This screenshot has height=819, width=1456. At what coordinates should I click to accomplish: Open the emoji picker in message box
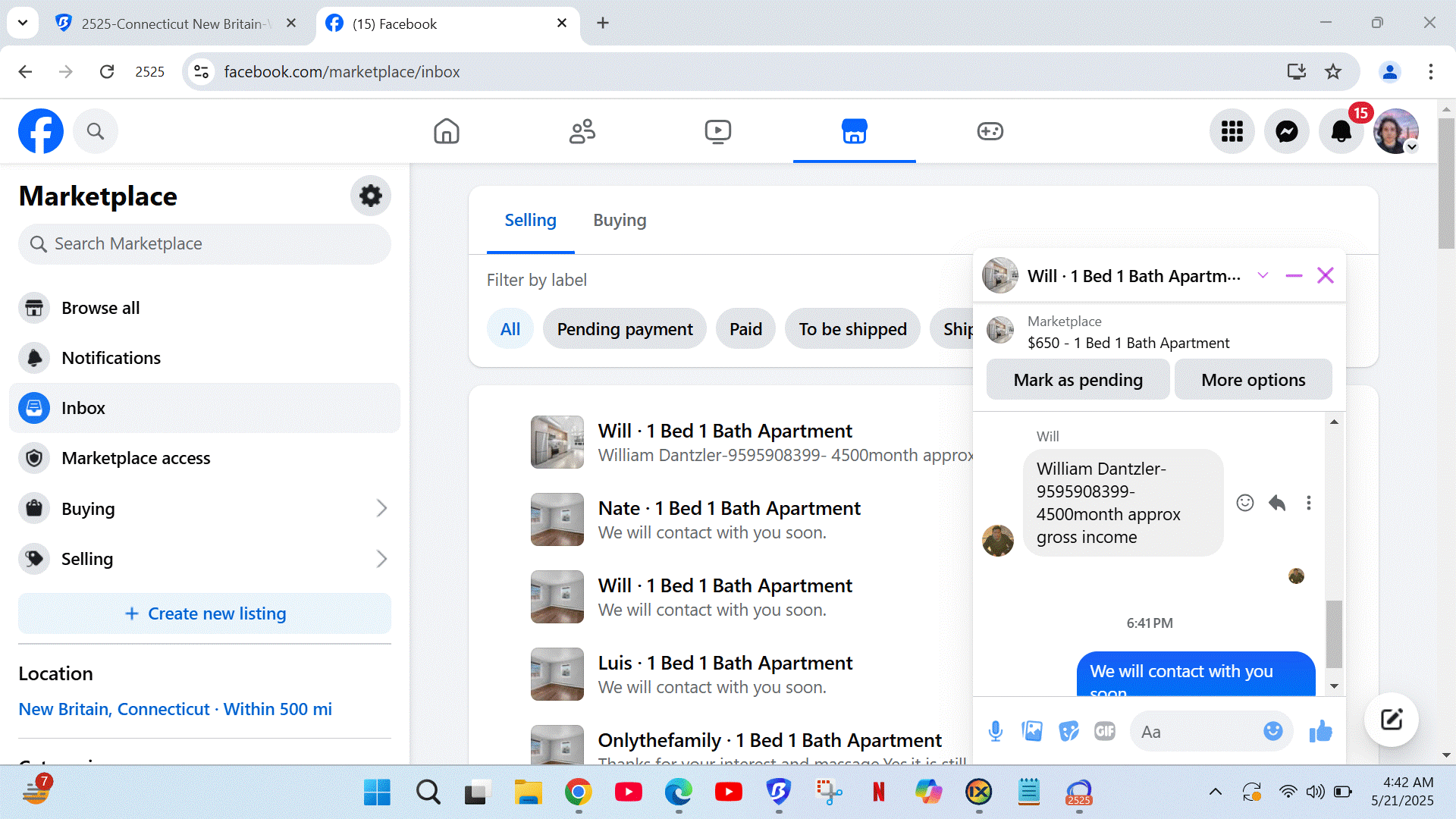coord(1273,731)
